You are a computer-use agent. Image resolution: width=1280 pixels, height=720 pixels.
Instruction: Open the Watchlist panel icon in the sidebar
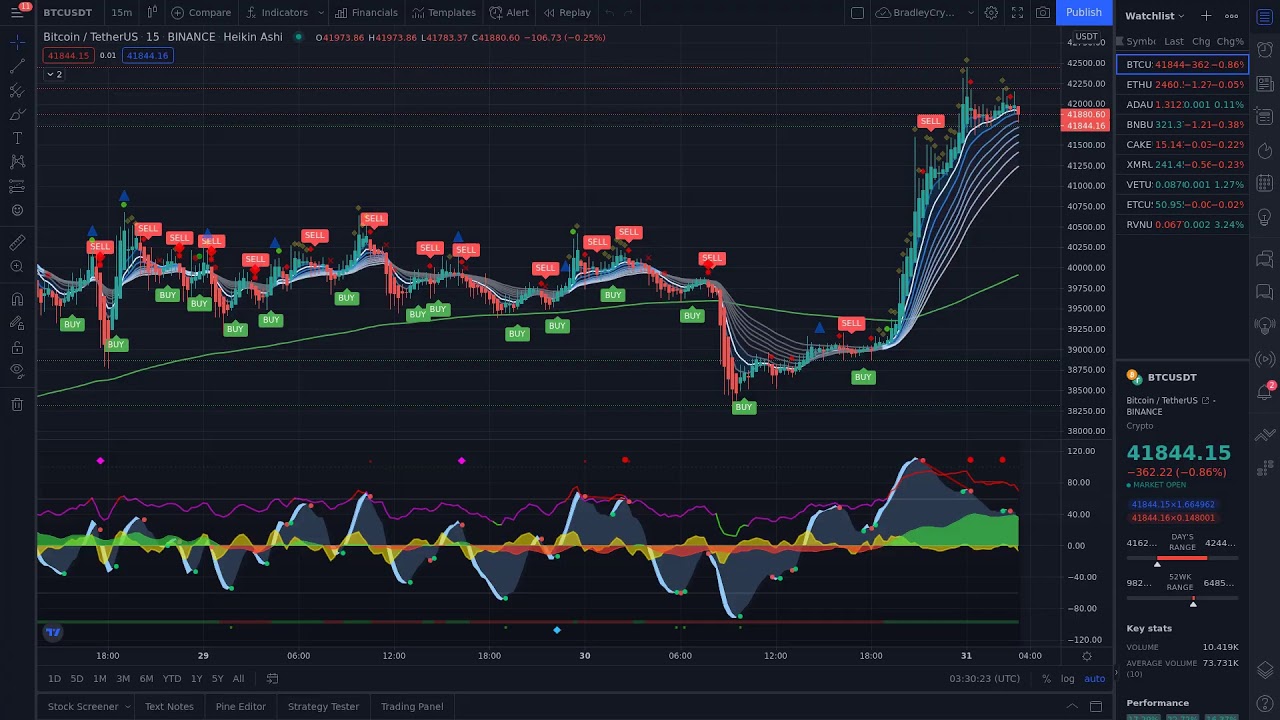[1265, 16]
